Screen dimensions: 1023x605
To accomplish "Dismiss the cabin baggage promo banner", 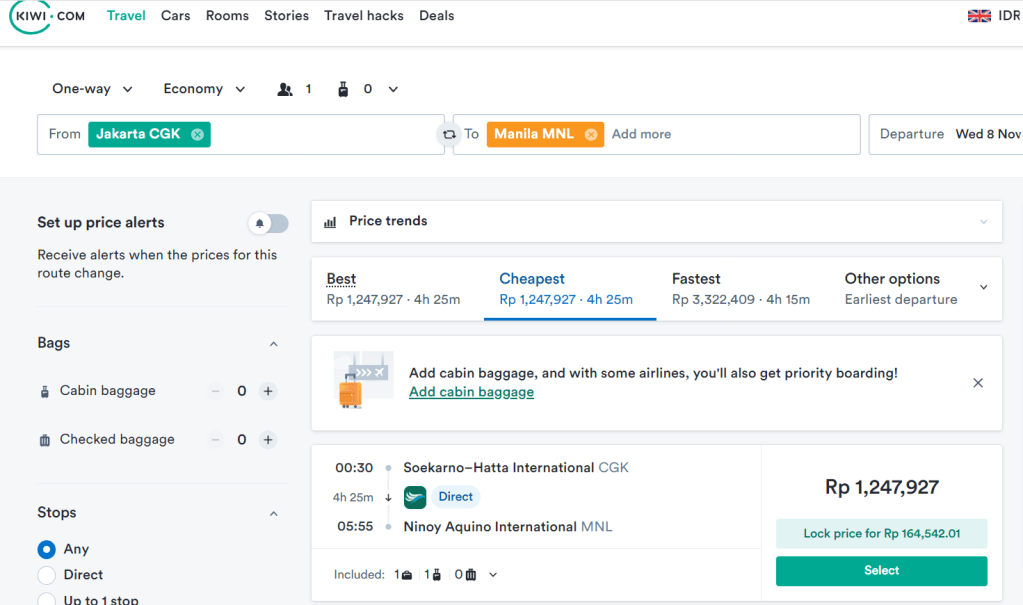I will (x=978, y=383).
